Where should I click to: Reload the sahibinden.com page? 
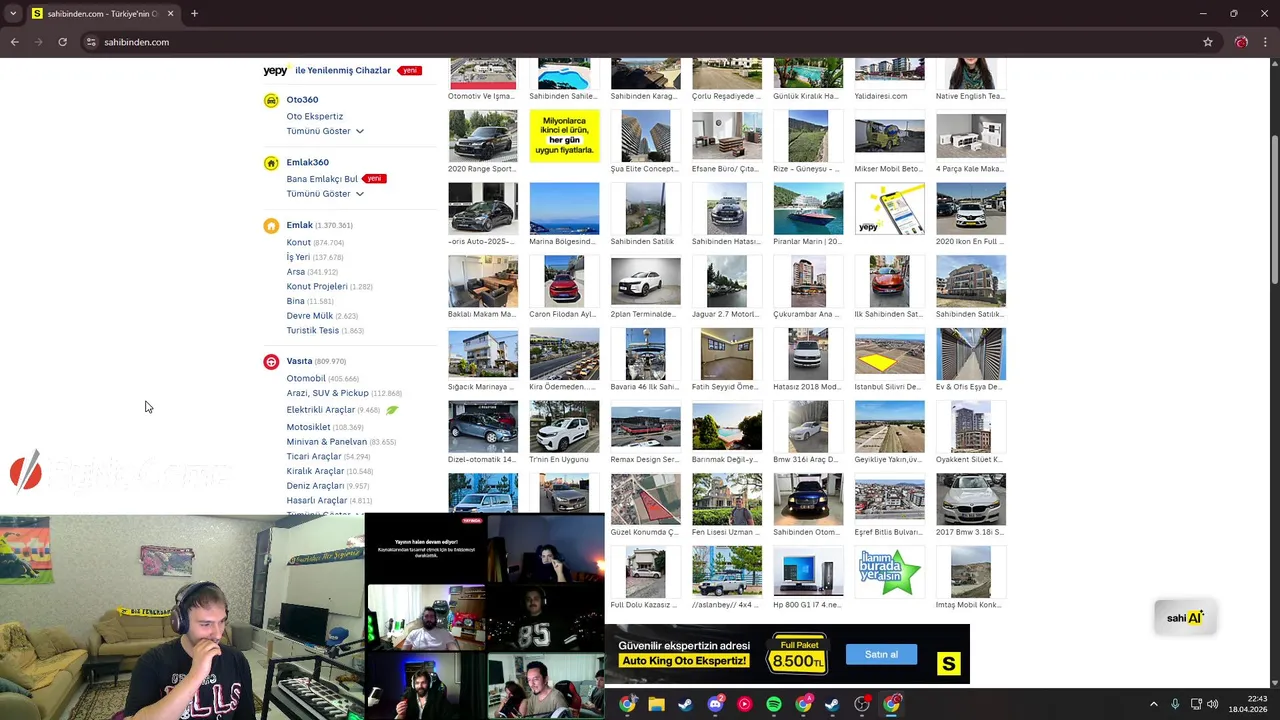click(62, 42)
